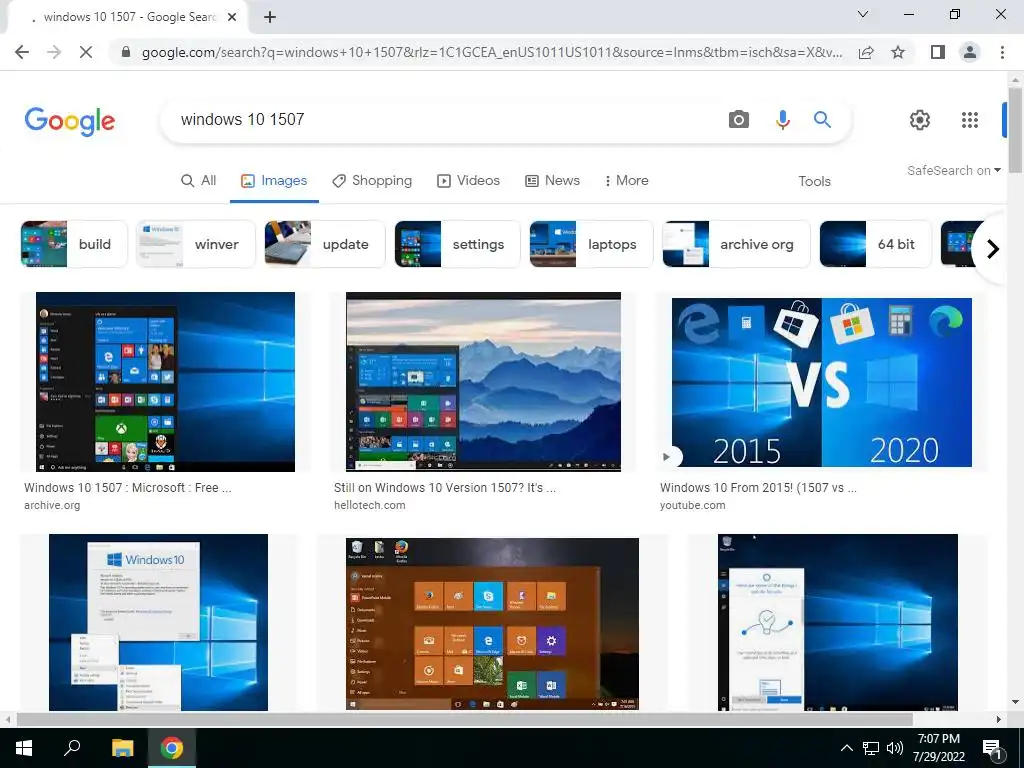Click the search query input box
Viewport: 1024px width, 768px height.
444,120
